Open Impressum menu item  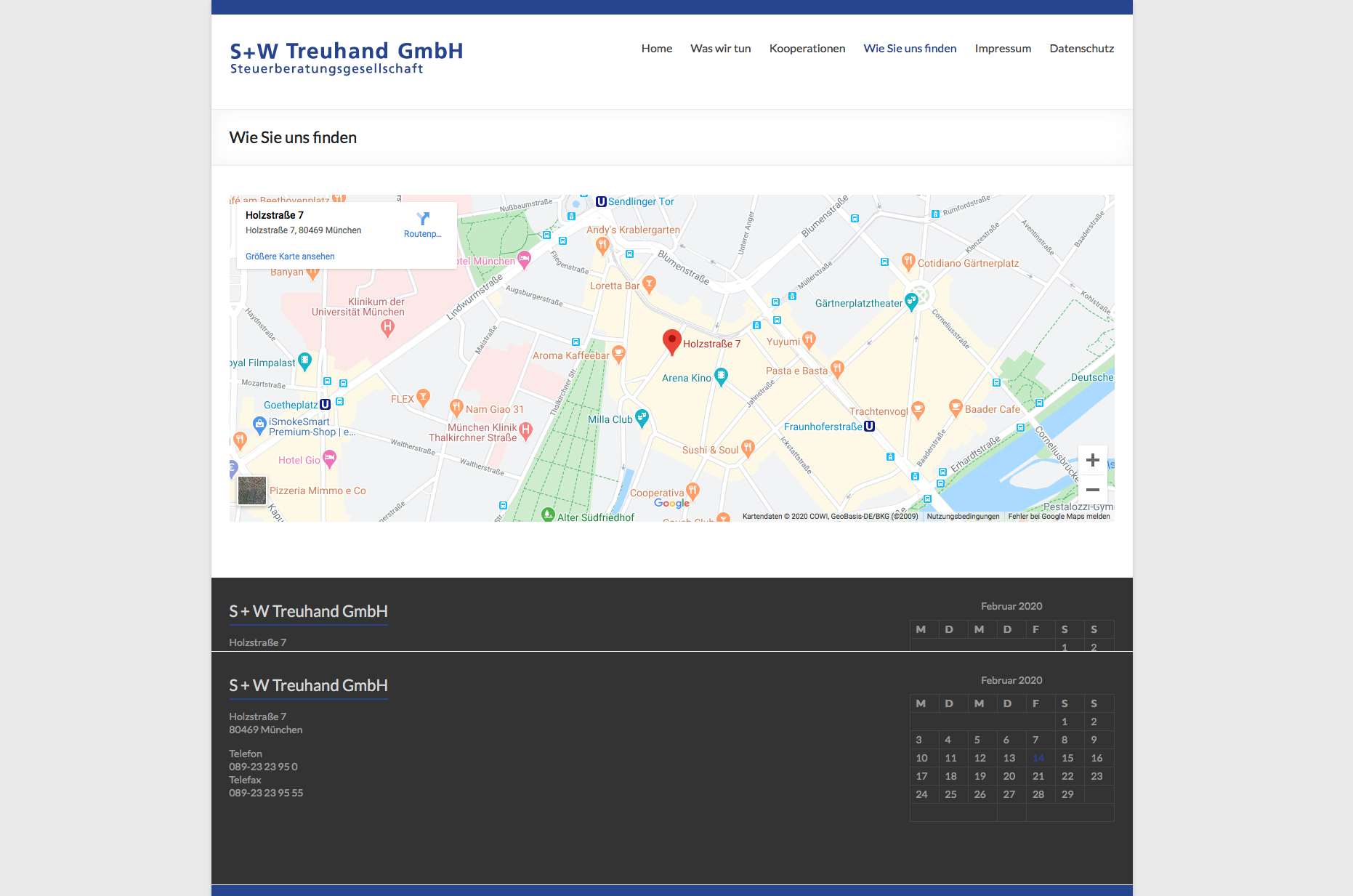tap(1003, 49)
